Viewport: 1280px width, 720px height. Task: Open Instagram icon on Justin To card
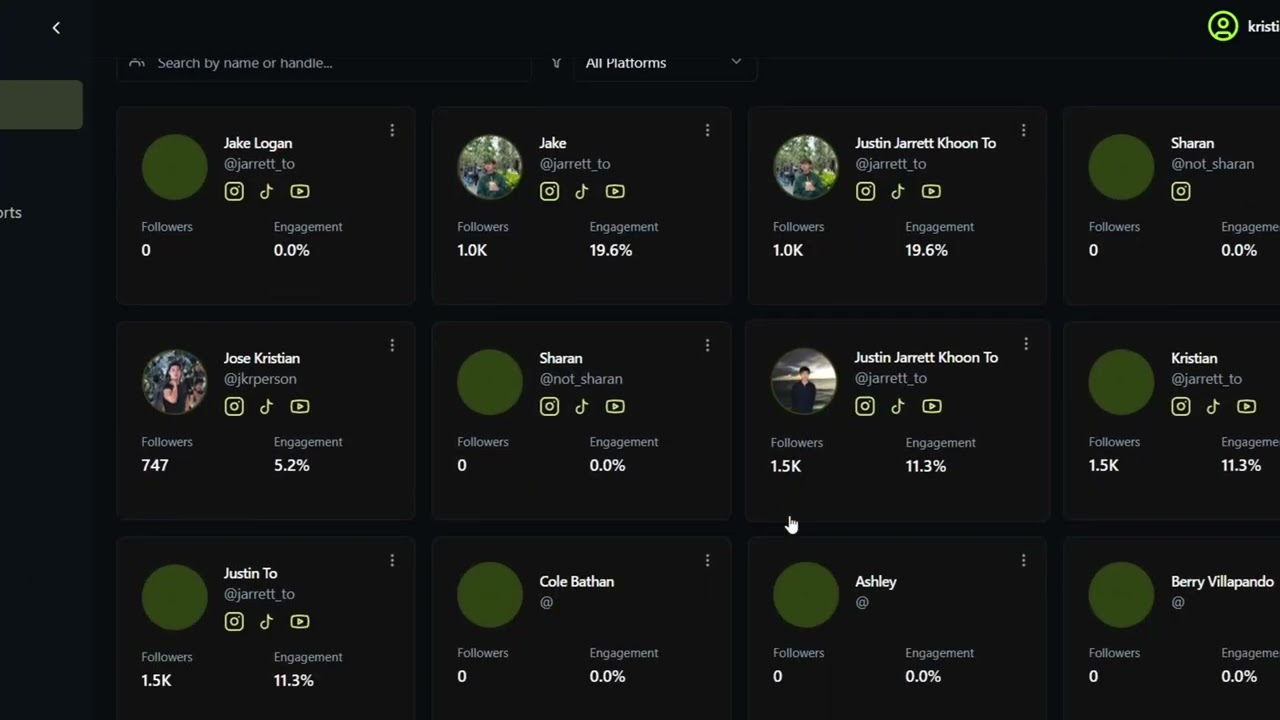click(x=234, y=621)
